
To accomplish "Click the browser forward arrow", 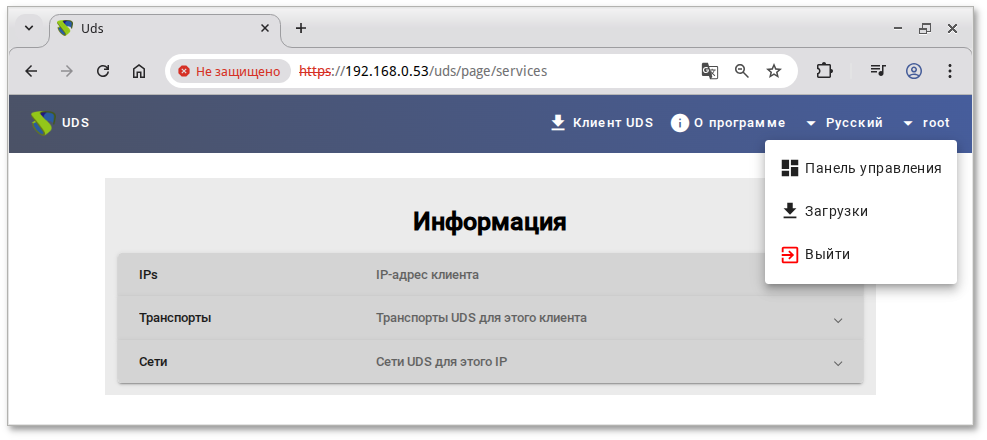I will (x=67, y=71).
